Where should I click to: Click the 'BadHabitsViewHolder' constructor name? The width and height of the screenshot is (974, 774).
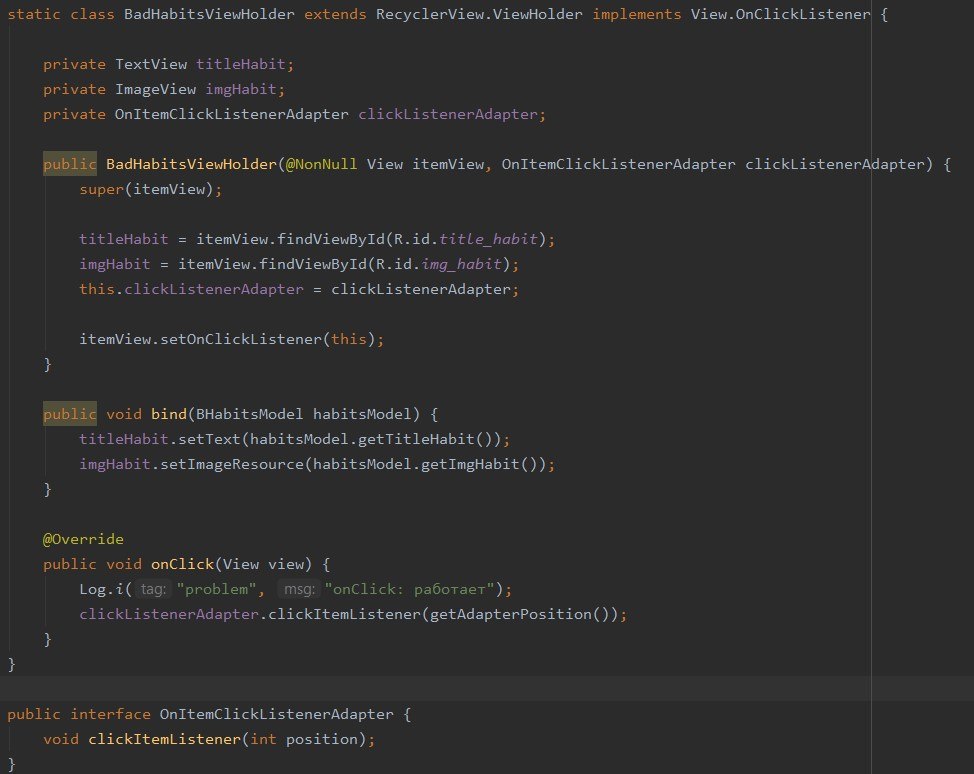tap(191, 164)
